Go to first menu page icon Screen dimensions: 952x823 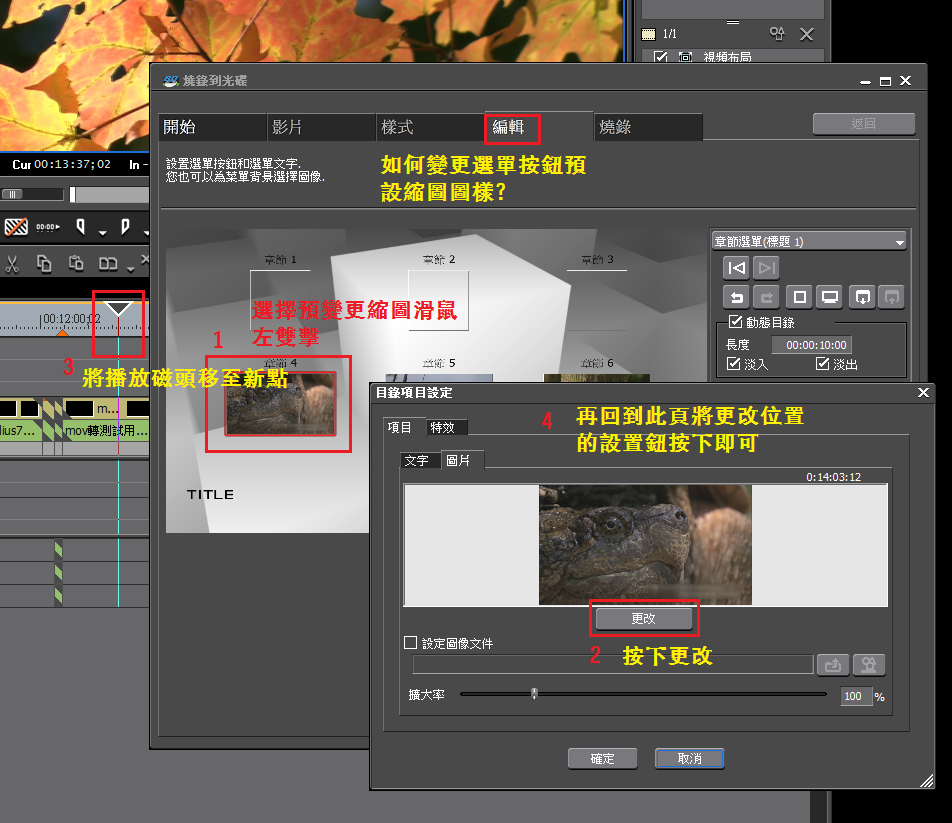point(736,268)
